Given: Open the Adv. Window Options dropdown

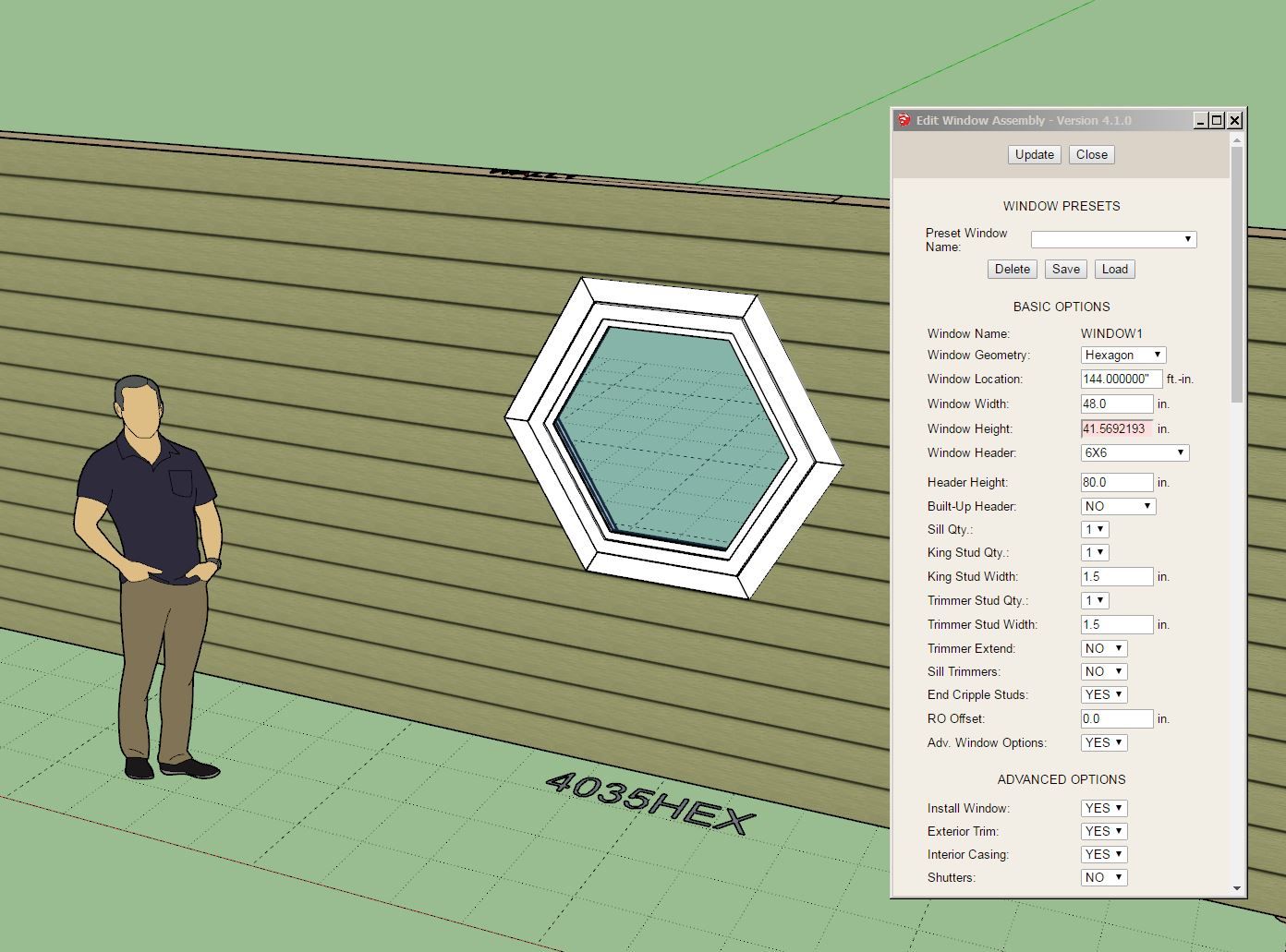Looking at the screenshot, I should [1104, 742].
